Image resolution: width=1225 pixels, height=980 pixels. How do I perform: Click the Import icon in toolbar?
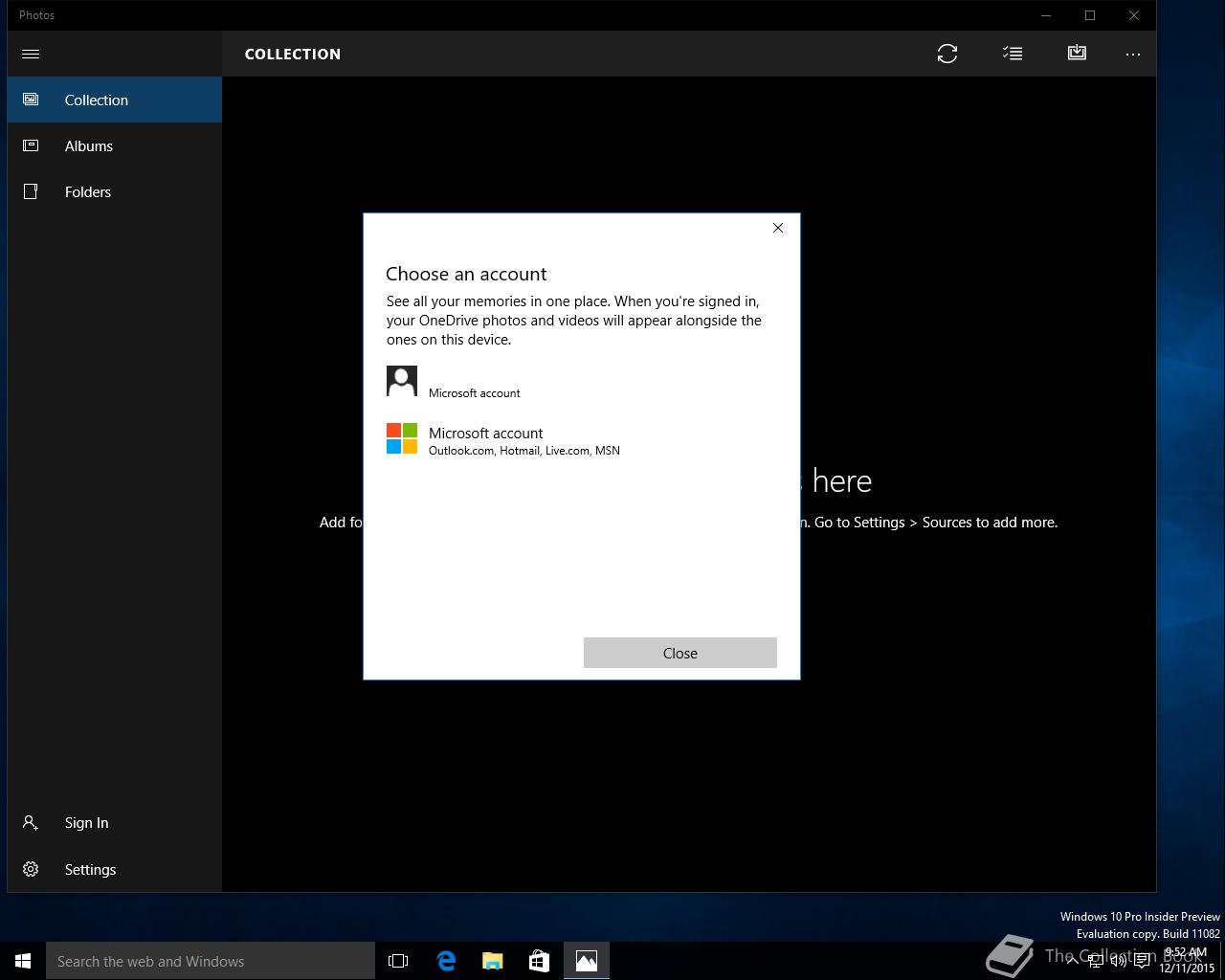tap(1077, 53)
